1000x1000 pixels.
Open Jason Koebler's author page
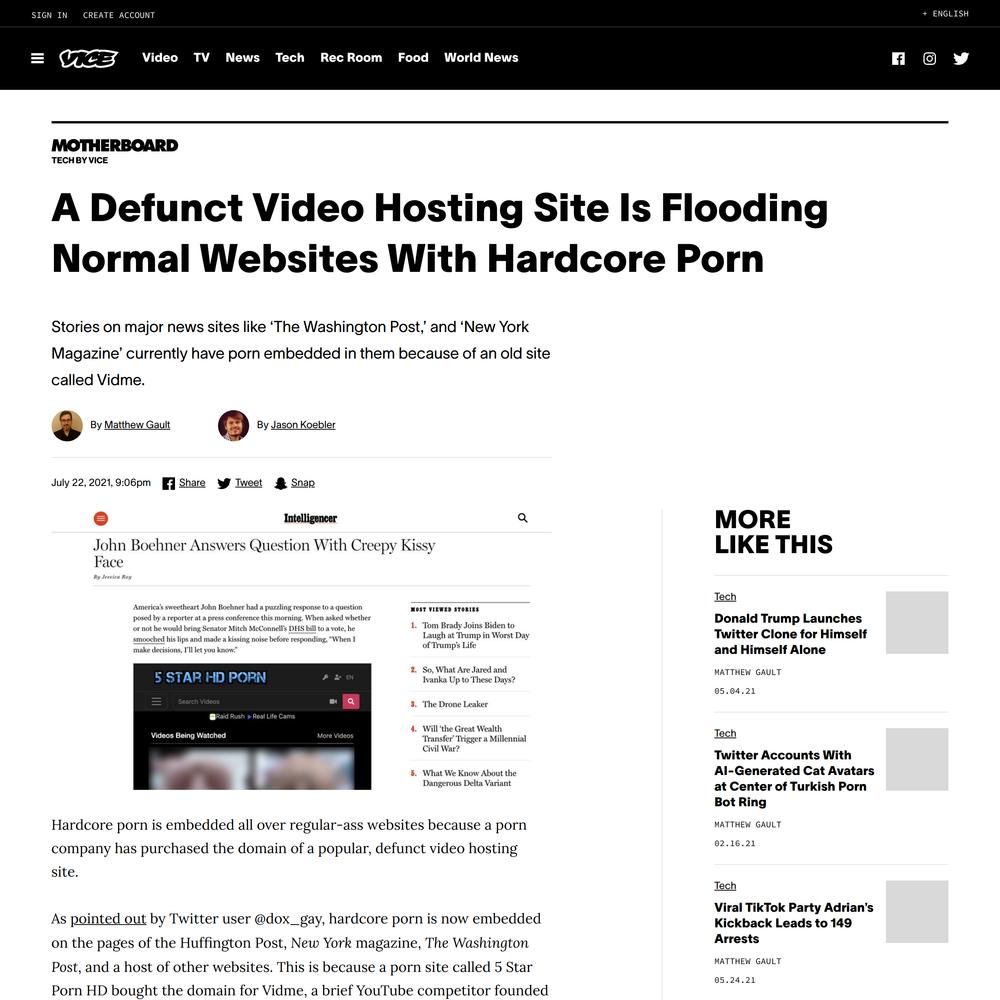[303, 425]
